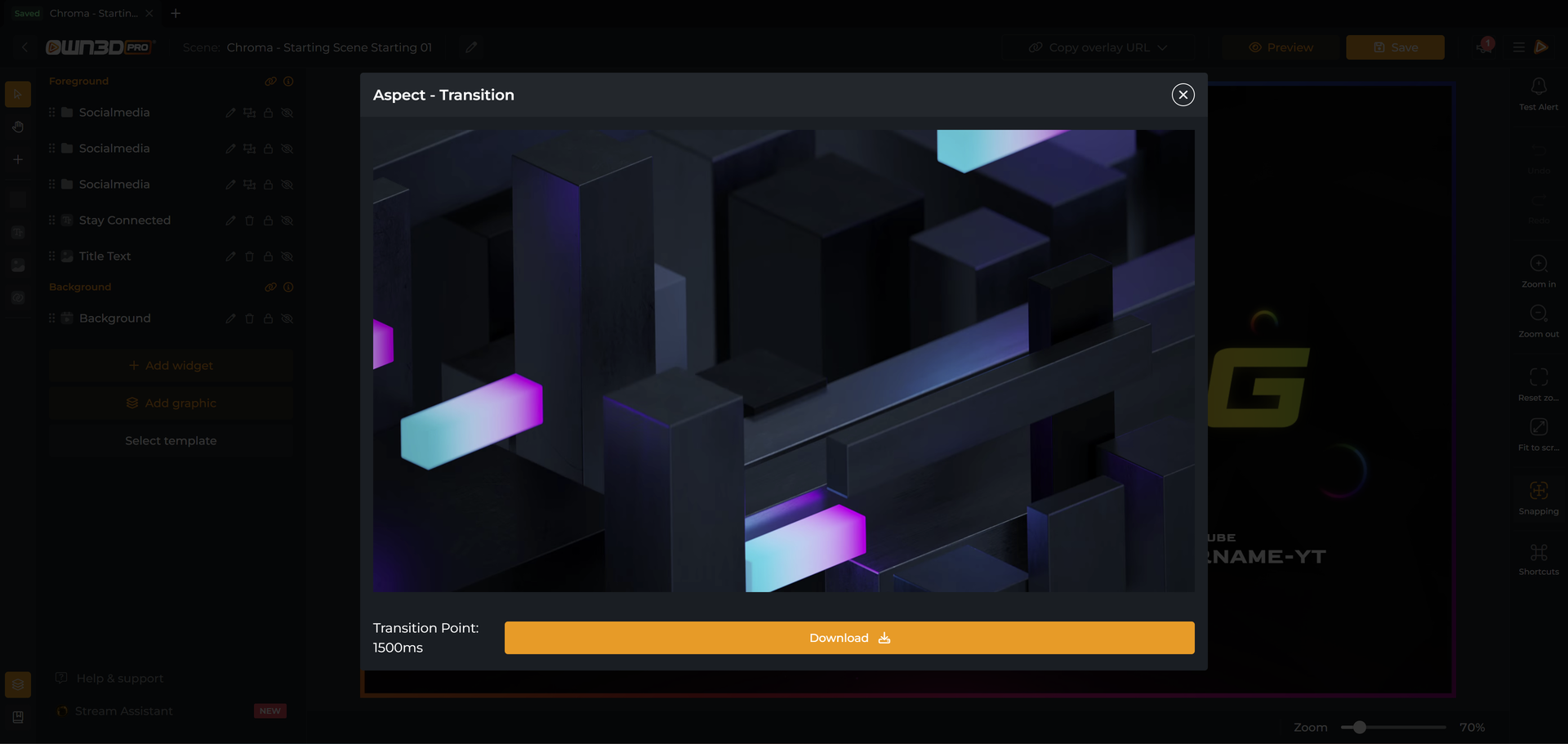The width and height of the screenshot is (1568, 744).
Task: Click the transition preview thumbnail
Action: click(784, 361)
